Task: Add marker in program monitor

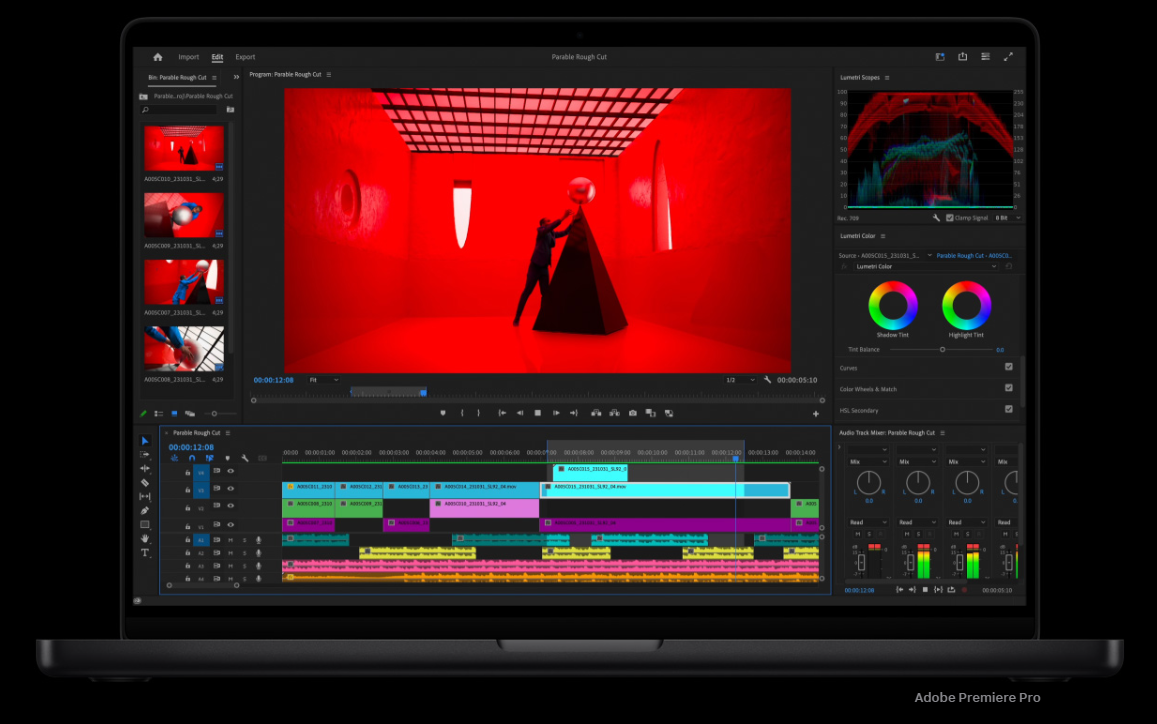Action: pos(443,413)
